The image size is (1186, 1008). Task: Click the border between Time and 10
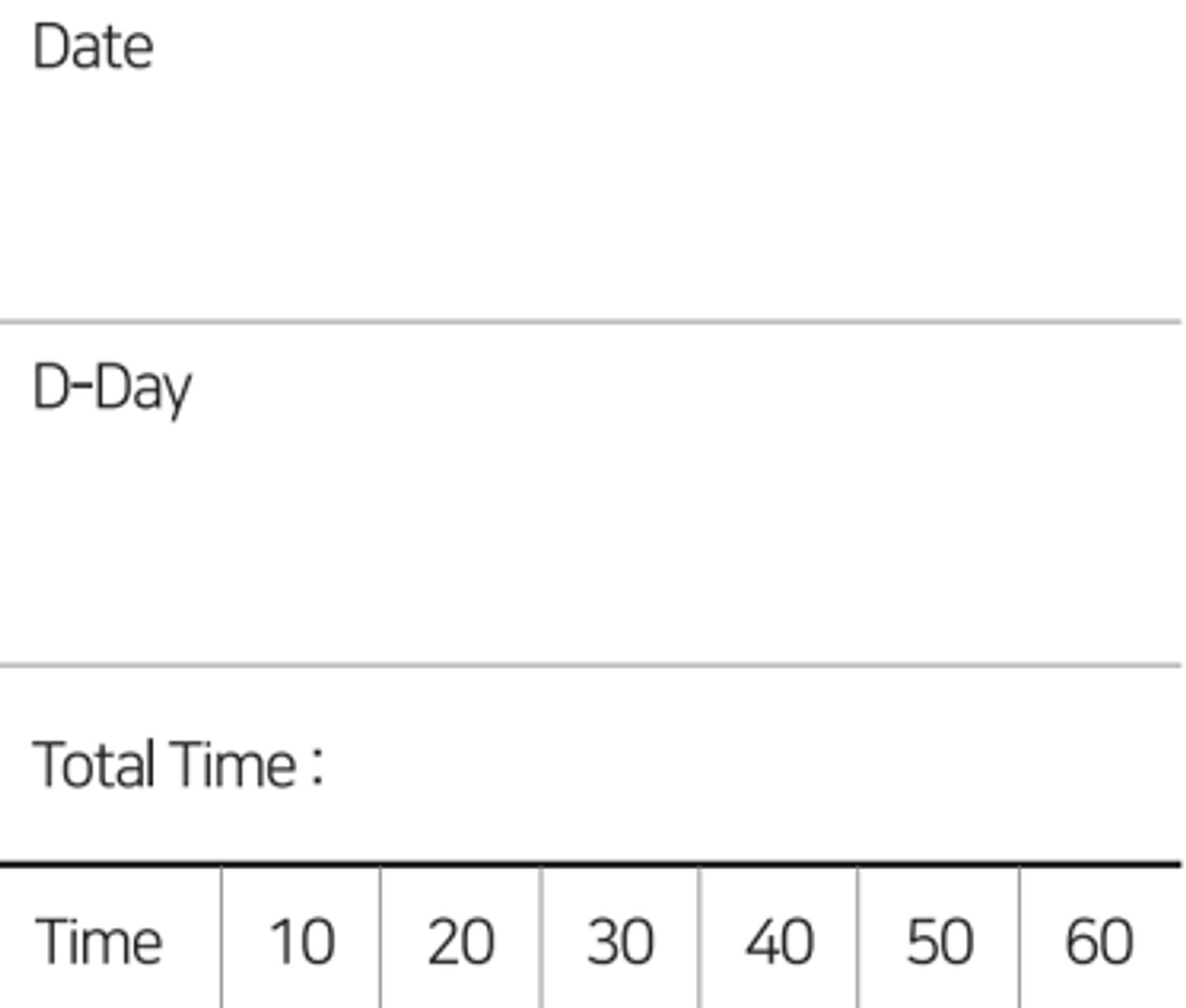[222, 939]
